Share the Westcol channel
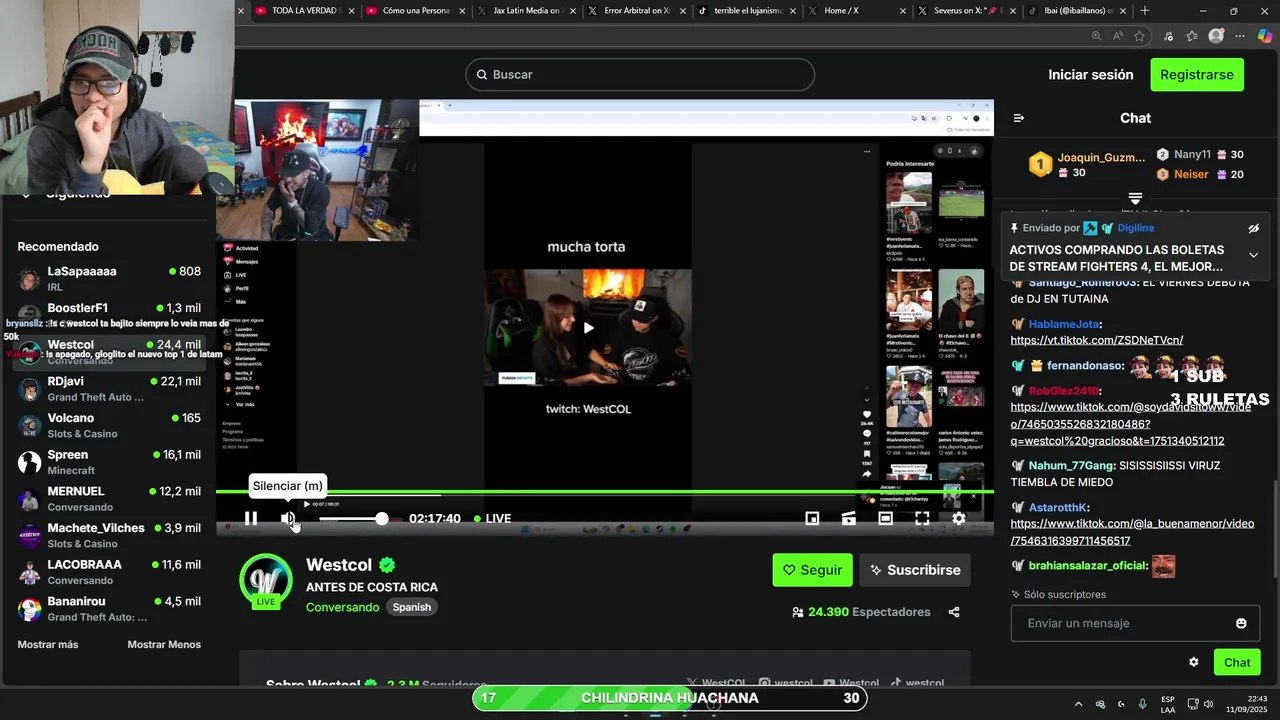This screenshot has height=720, width=1280. pyautogui.click(x=954, y=612)
